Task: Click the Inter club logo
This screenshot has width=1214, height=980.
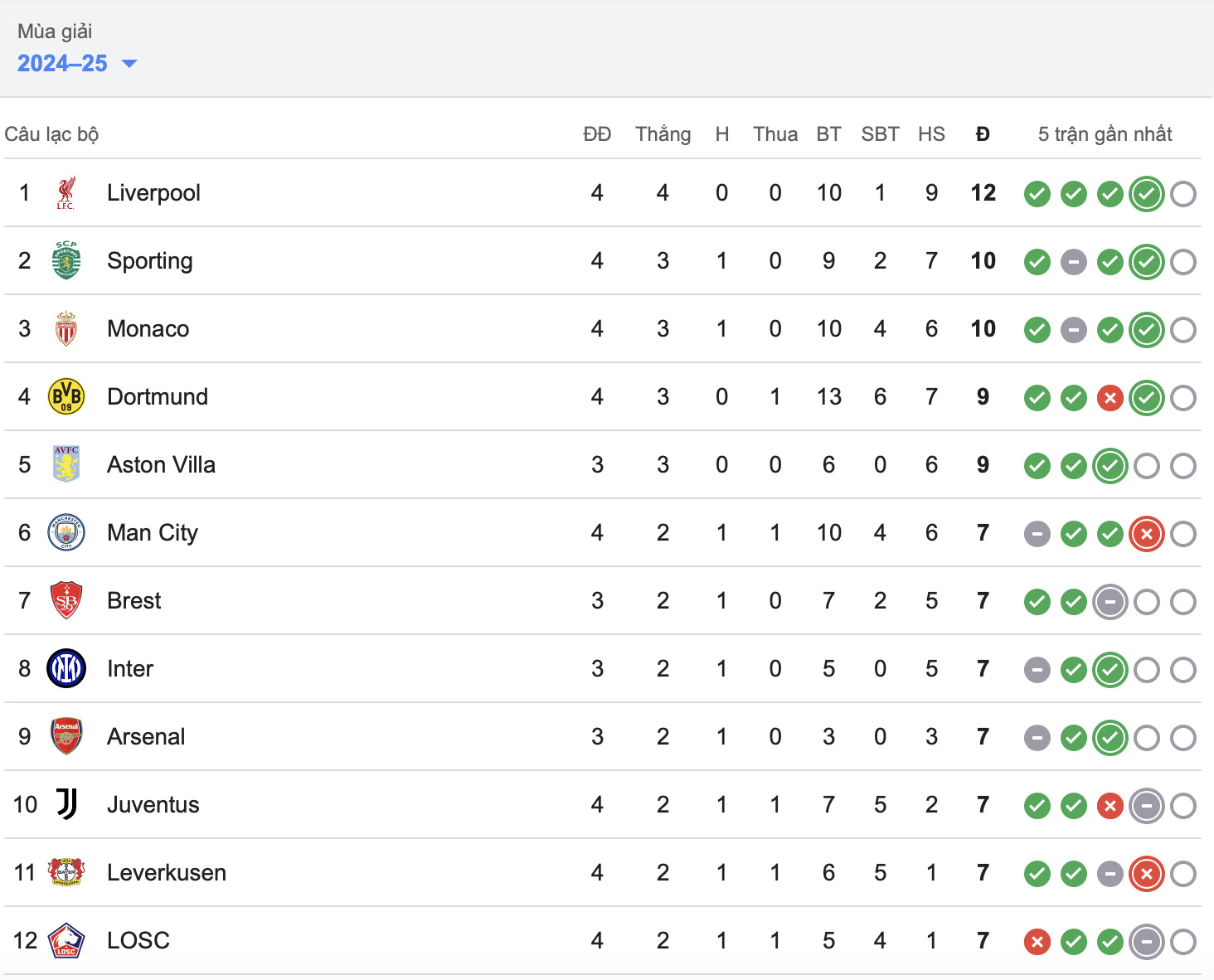Action: [x=66, y=669]
